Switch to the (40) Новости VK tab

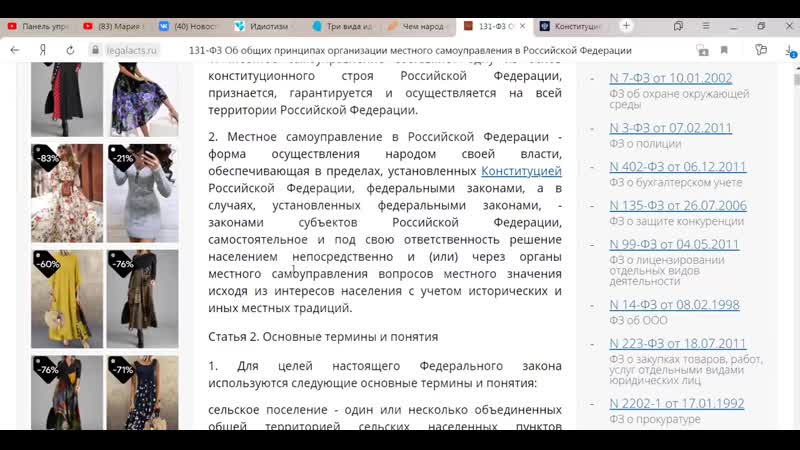(190, 27)
